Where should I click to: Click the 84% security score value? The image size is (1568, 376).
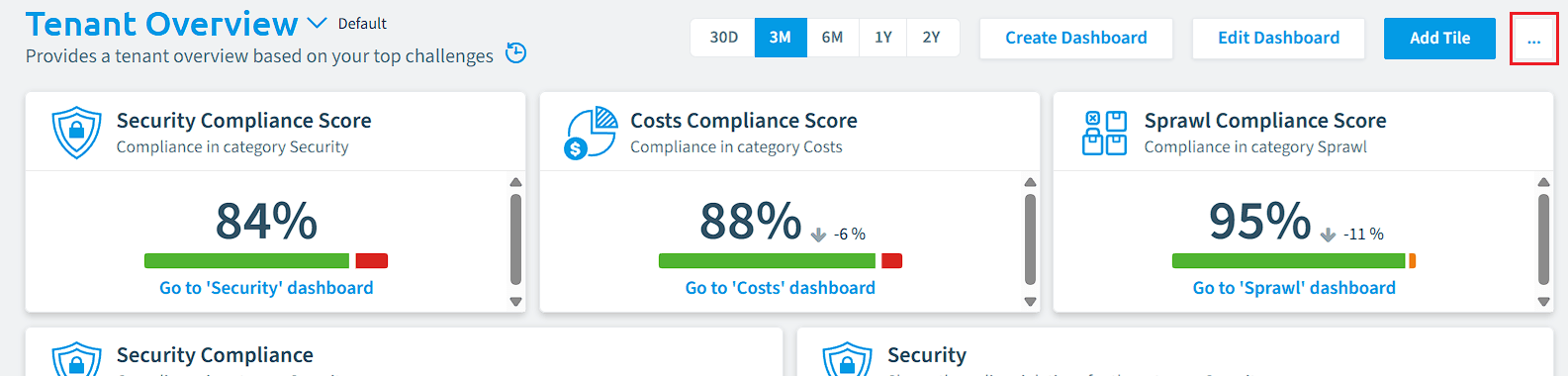(x=266, y=221)
